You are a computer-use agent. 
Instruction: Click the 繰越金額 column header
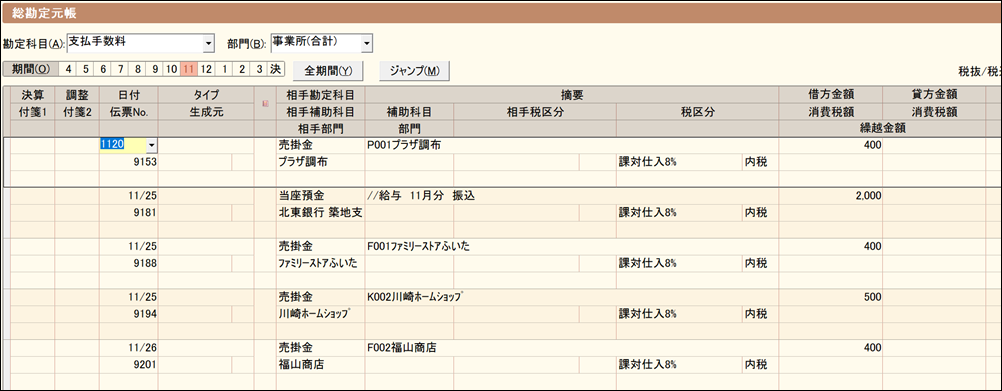pyautogui.click(x=882, y=128)
